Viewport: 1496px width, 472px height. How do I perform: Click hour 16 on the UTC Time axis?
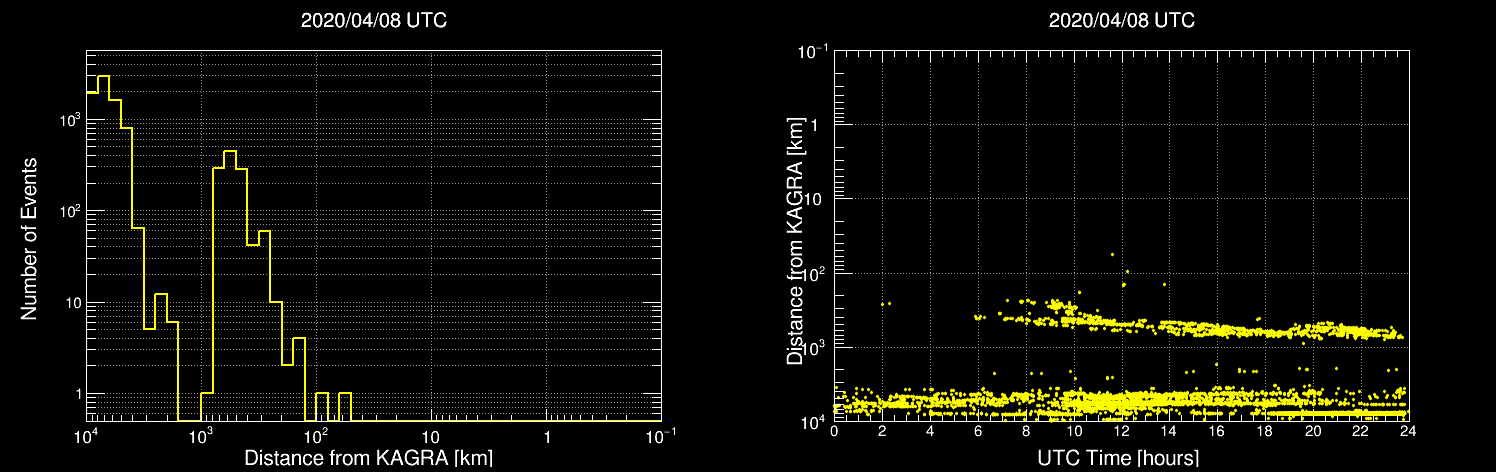coord(1216,431)
